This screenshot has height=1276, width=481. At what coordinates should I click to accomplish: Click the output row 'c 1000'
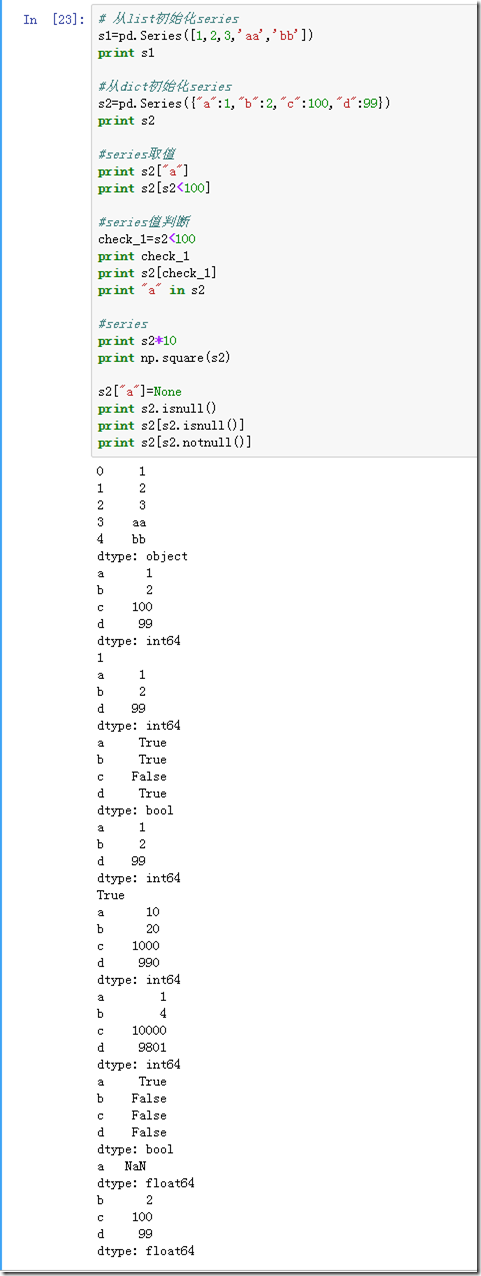click(128, 947)
